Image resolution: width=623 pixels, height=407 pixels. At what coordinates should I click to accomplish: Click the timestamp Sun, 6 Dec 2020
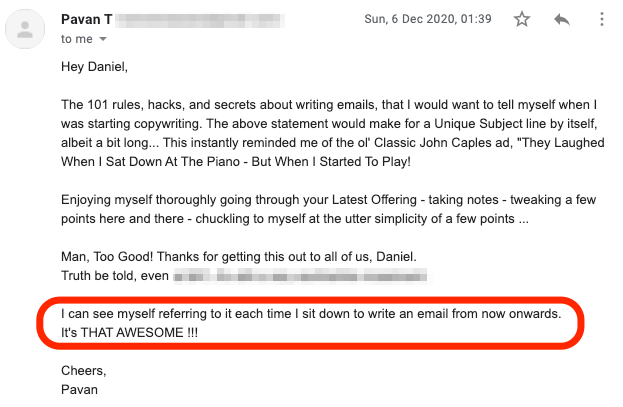tap(428, 19)
